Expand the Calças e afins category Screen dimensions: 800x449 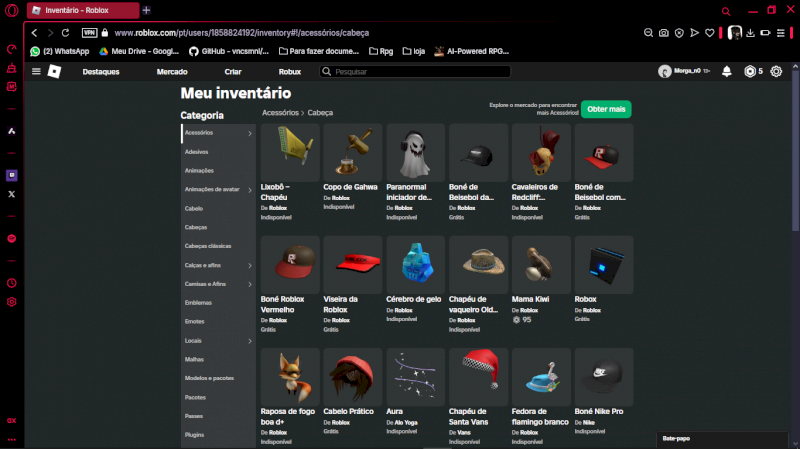coord(250,265)
